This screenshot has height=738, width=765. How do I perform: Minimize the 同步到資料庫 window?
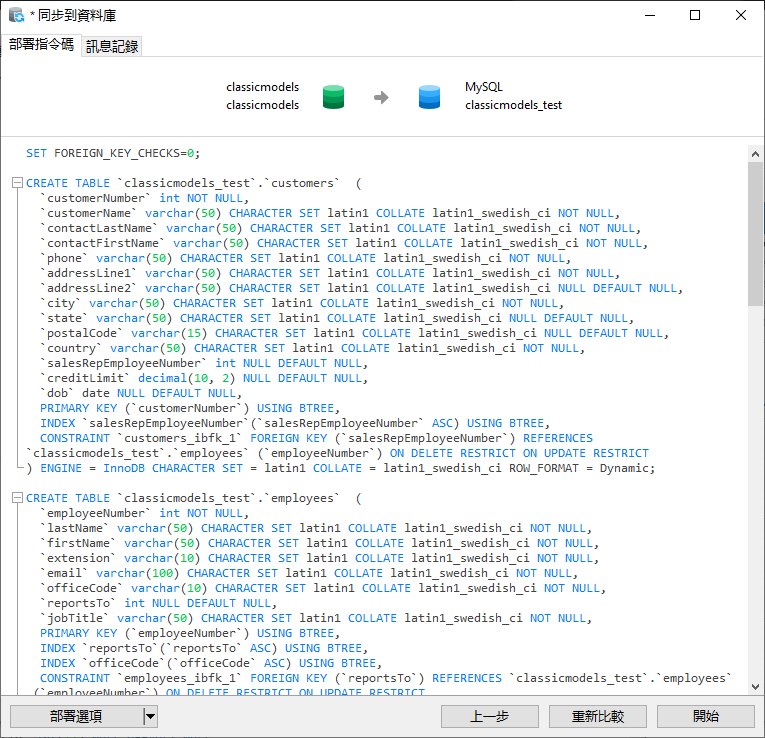tap(650, 15)
